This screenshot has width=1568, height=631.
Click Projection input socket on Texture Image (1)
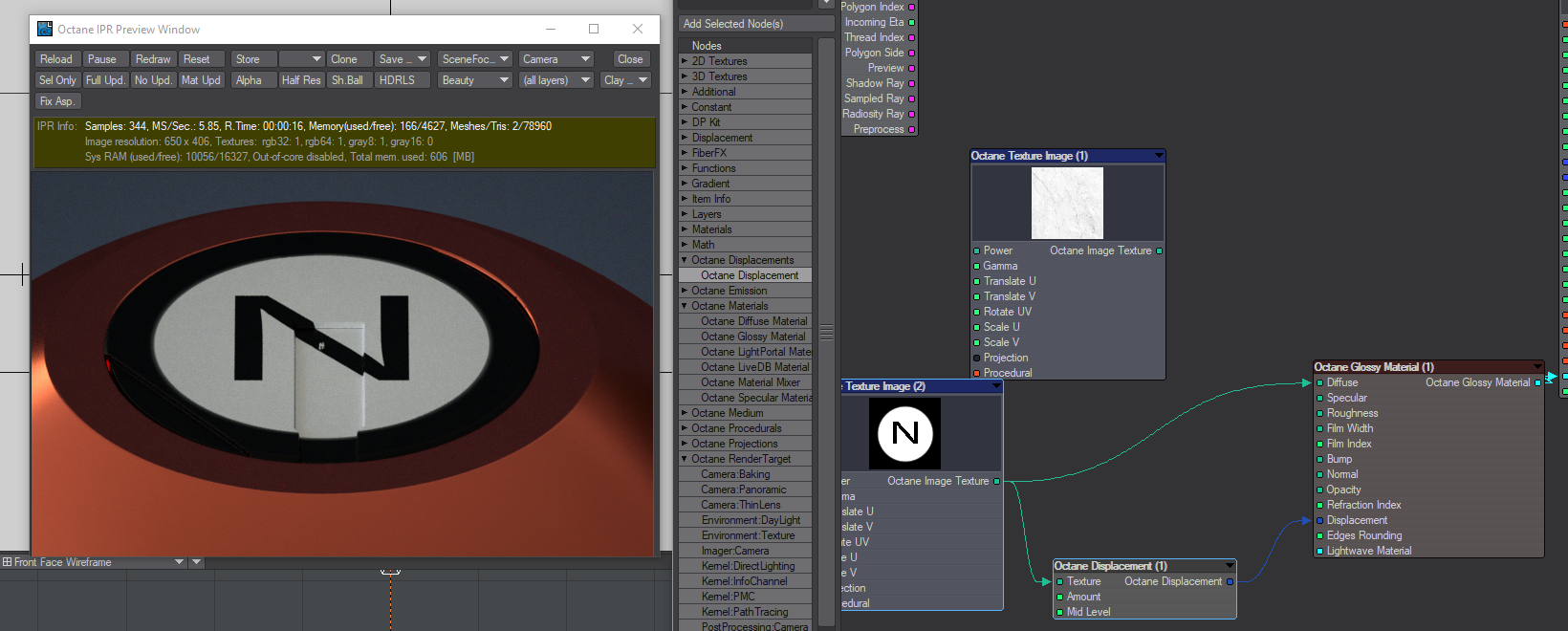point(977,358)
